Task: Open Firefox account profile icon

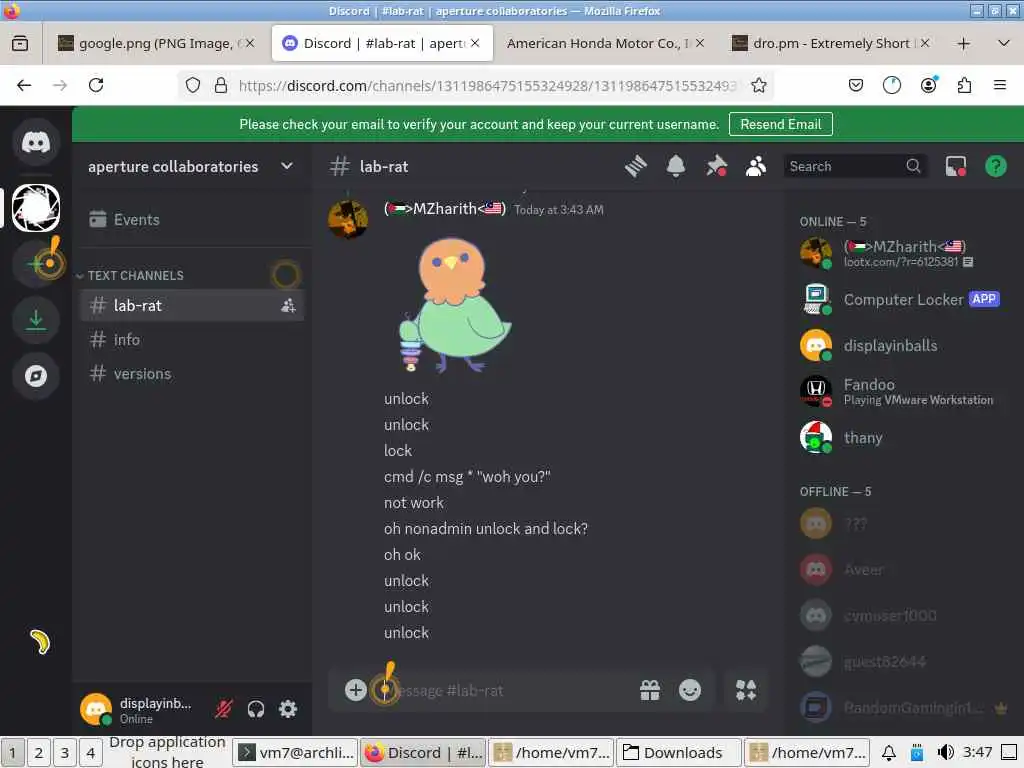Action: (929, 86)
